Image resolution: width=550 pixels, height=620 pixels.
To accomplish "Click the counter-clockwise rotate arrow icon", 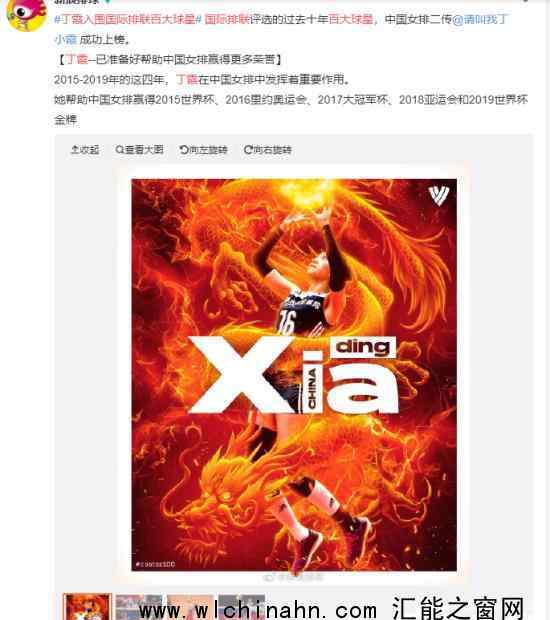I will coord(183,149).
